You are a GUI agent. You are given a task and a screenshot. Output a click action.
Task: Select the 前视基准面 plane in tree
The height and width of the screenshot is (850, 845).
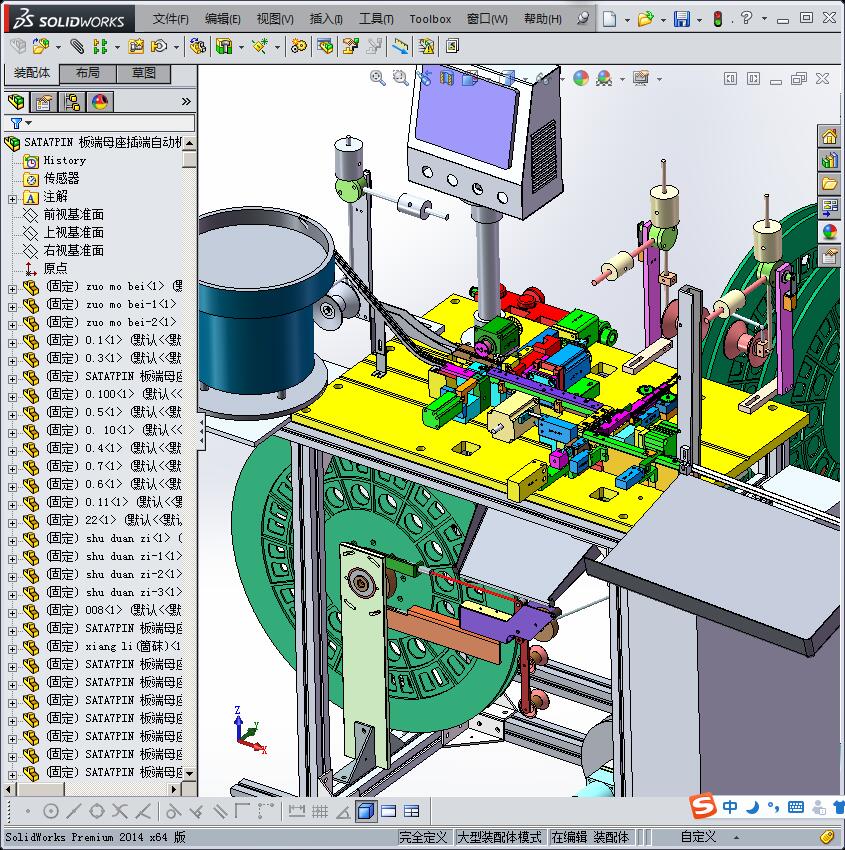click(73, 215)
